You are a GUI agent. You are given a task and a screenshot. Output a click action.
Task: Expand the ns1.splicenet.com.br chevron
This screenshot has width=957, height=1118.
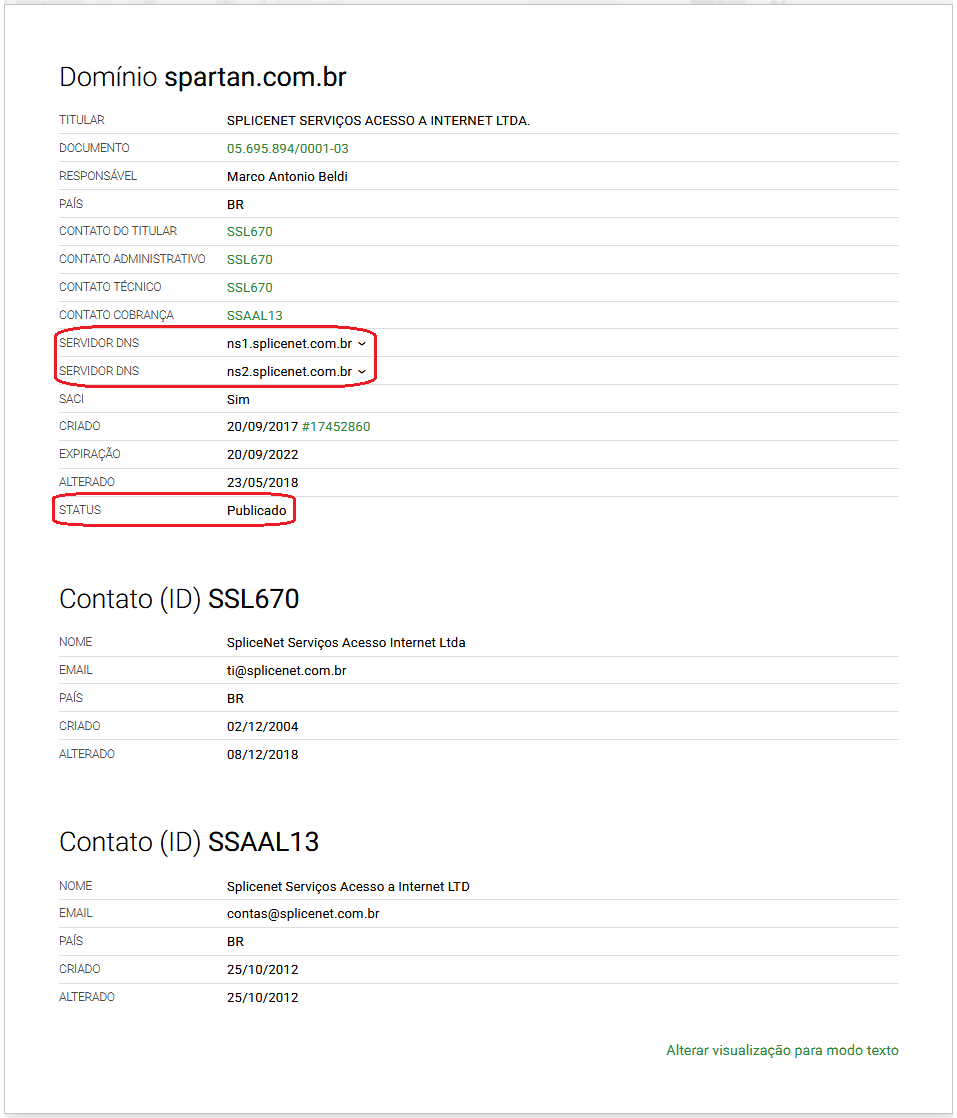coord(362,344)
